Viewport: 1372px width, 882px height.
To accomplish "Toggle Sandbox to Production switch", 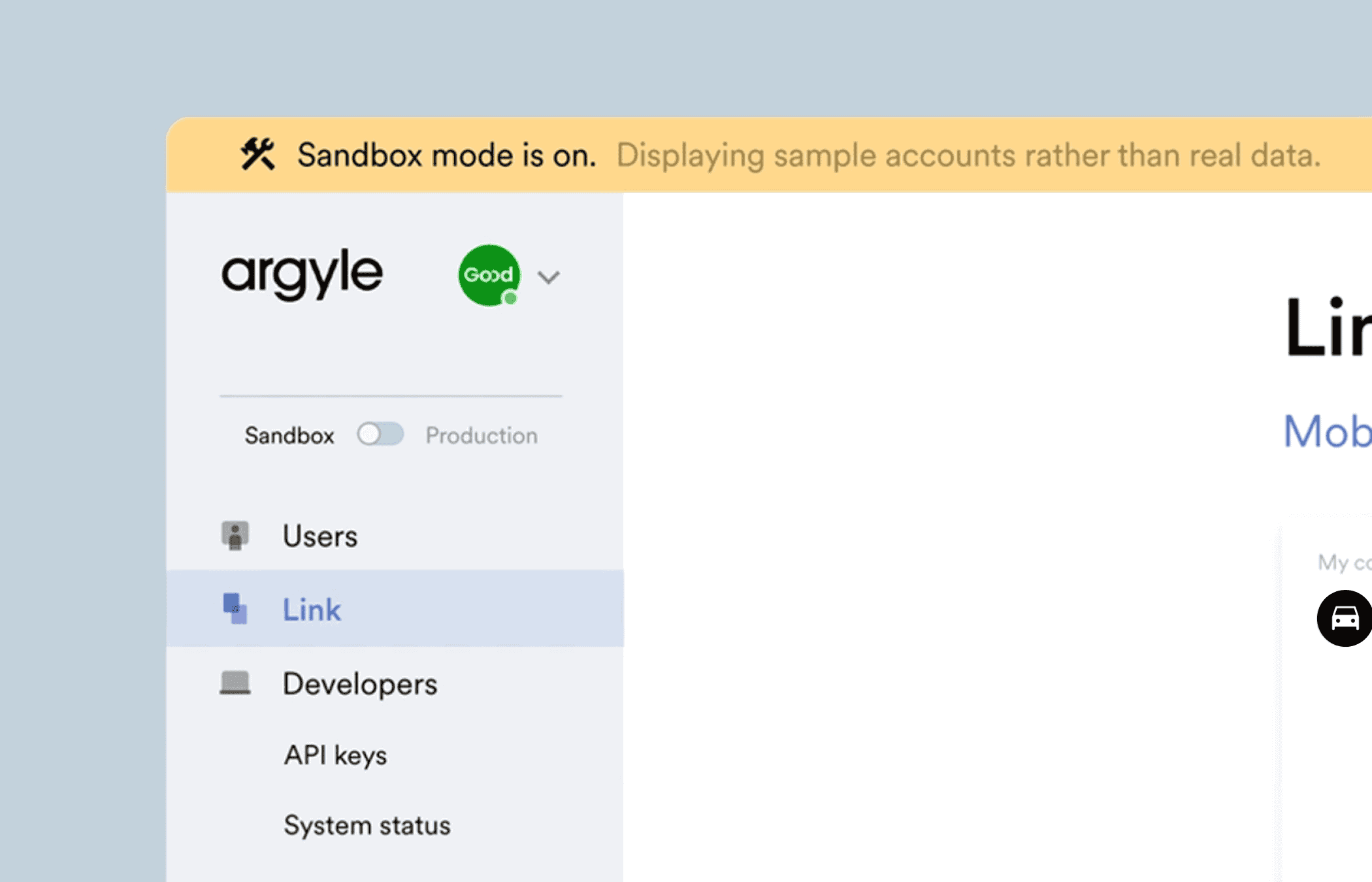I will tap(380, 434).
